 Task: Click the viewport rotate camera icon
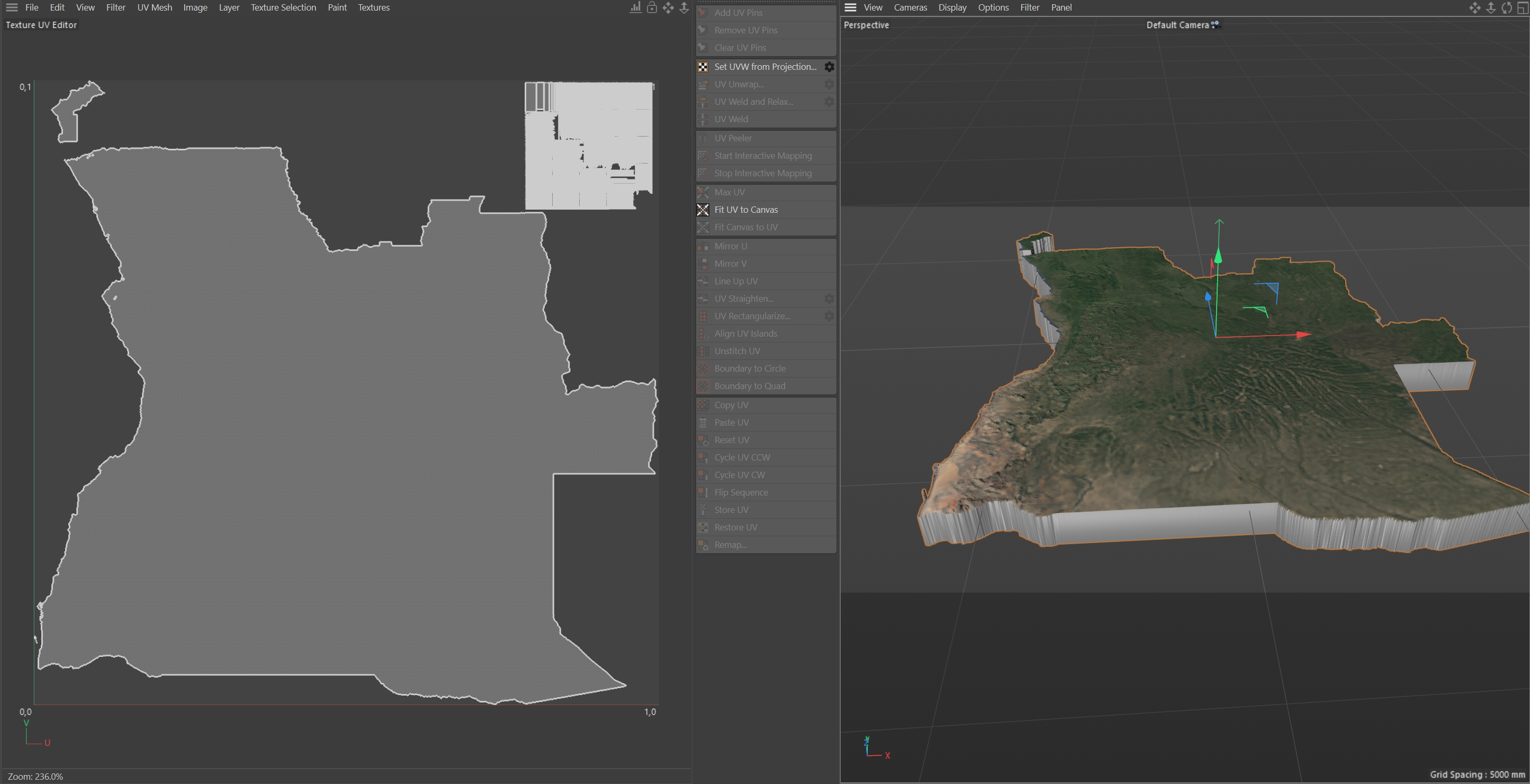click(x=1506, y=8)
